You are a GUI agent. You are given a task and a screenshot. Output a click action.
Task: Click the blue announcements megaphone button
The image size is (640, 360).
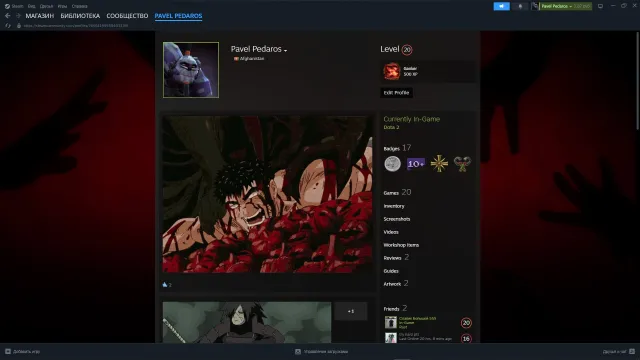pyautogui.click(x=502, y=6)
